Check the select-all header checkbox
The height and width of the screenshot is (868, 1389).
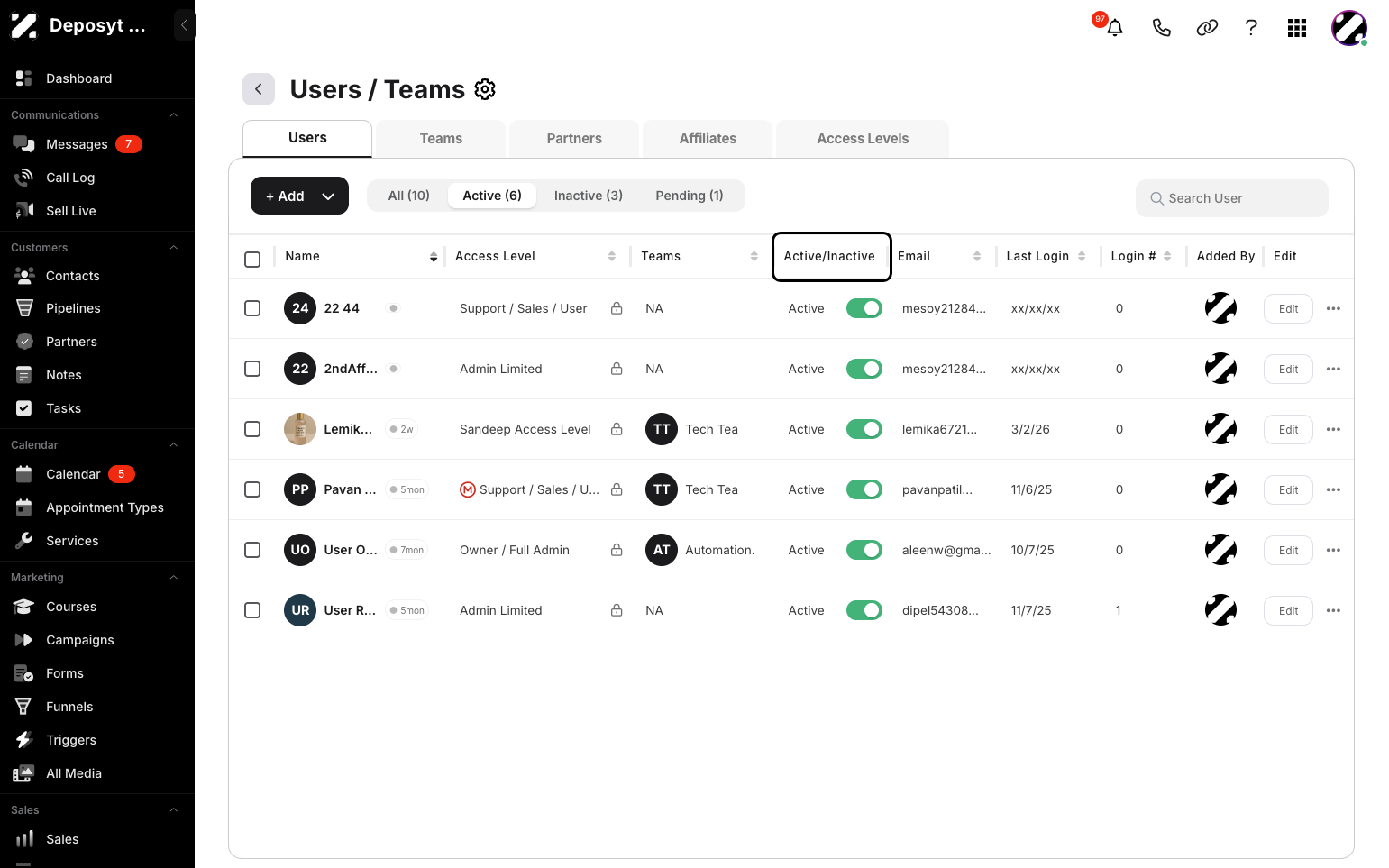pyautogui.click(x=252, y=260)
